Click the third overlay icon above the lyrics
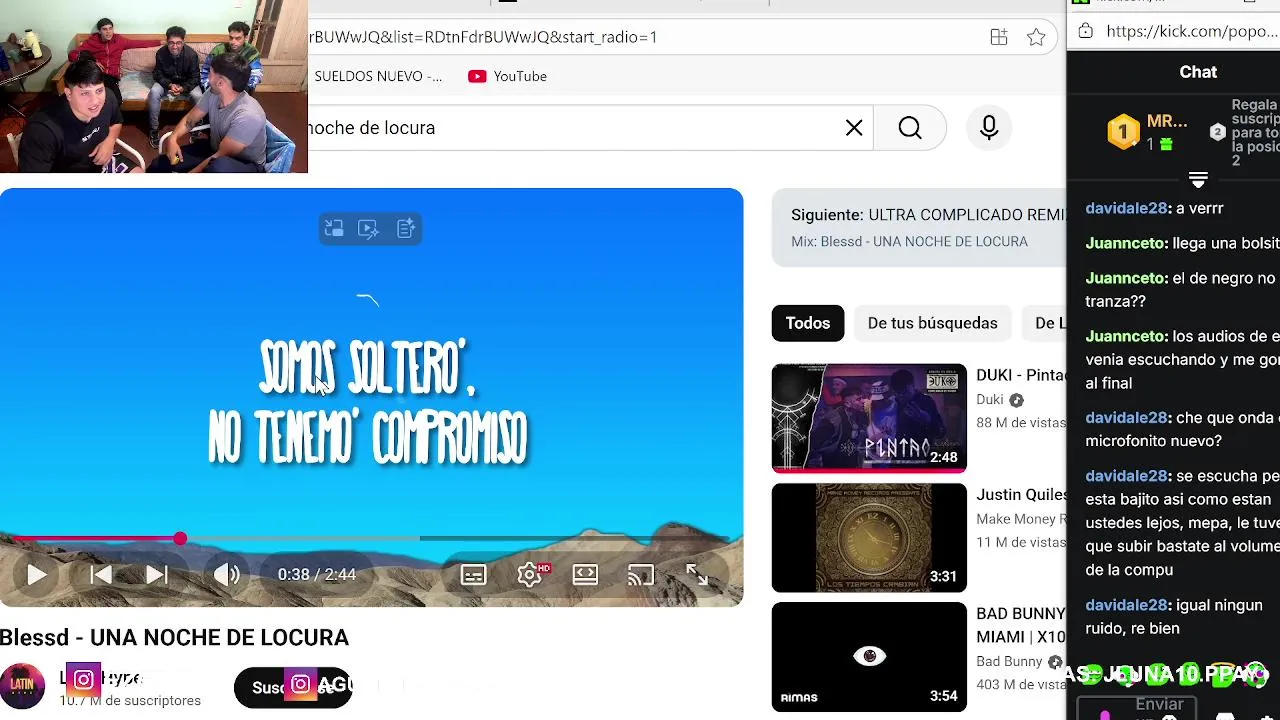1280x720 pixels. coord(405,229)
